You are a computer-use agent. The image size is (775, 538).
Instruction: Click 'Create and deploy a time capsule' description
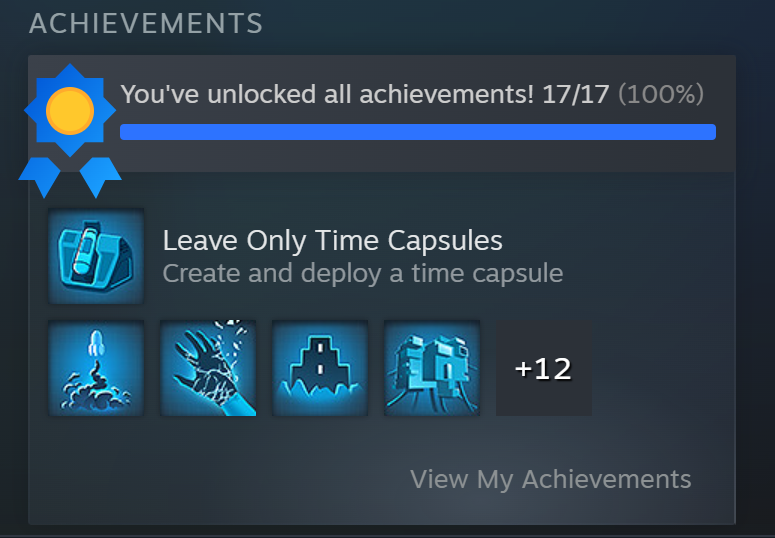click(363, 273)
